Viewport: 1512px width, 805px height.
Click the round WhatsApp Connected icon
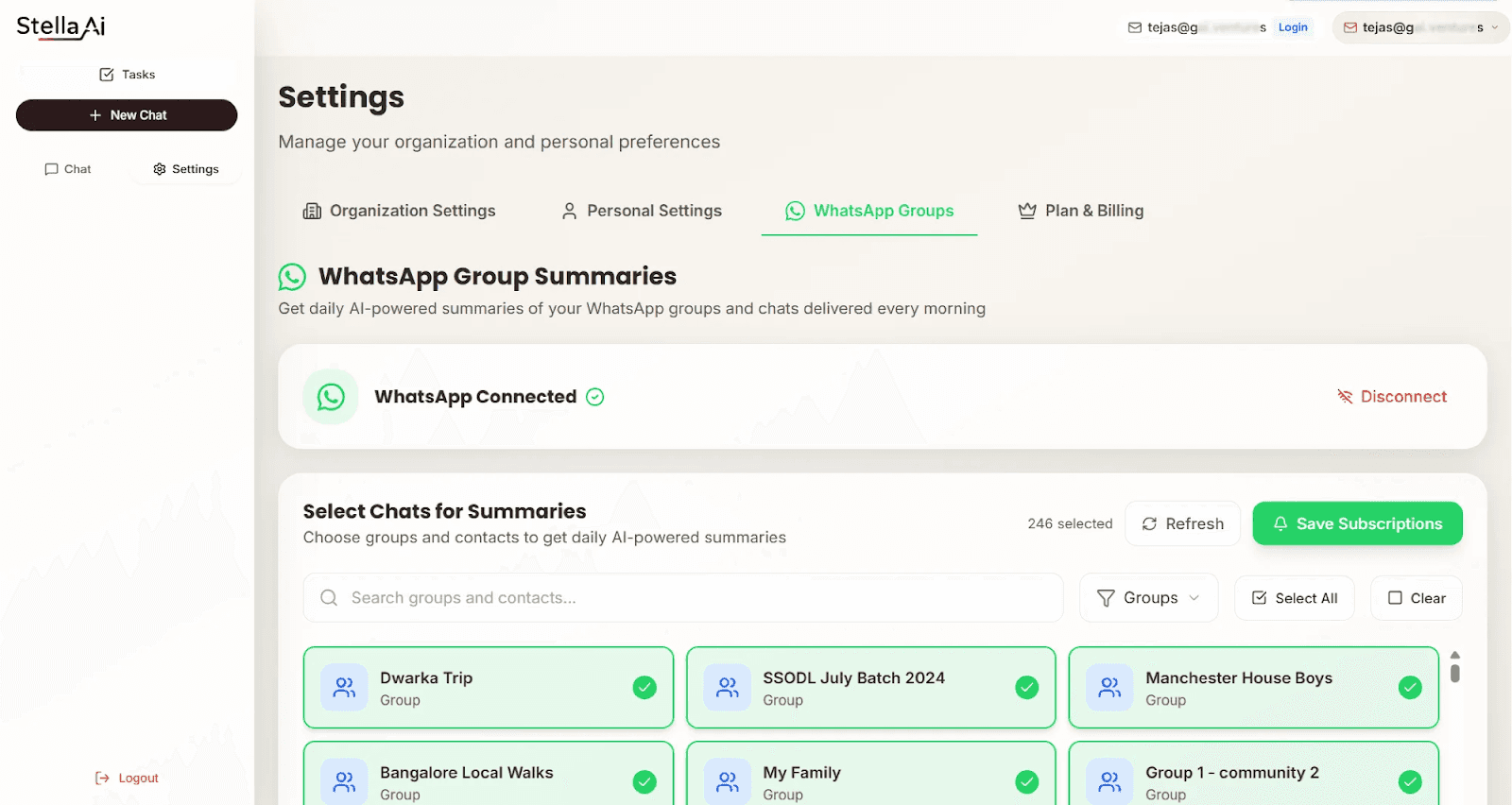[331, 397]
